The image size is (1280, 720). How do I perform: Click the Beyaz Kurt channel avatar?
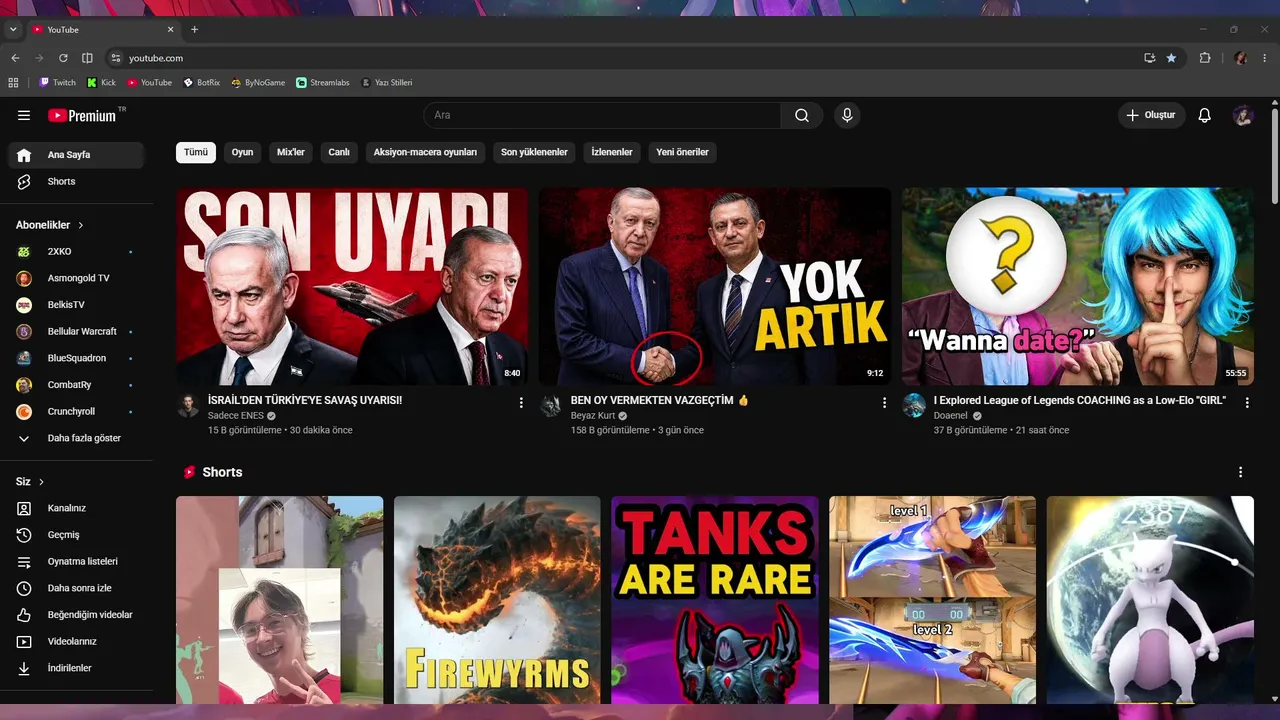(x=551, y=405)
